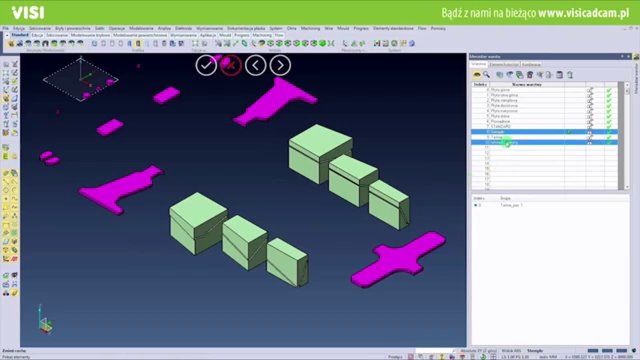
Task: Open the Machining menu
Action: [x=310, y=29]
